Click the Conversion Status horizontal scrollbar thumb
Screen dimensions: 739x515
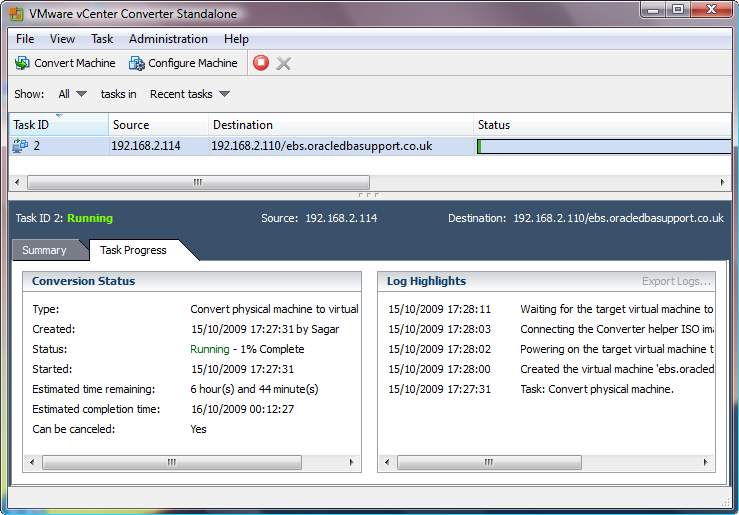[172, 462]
